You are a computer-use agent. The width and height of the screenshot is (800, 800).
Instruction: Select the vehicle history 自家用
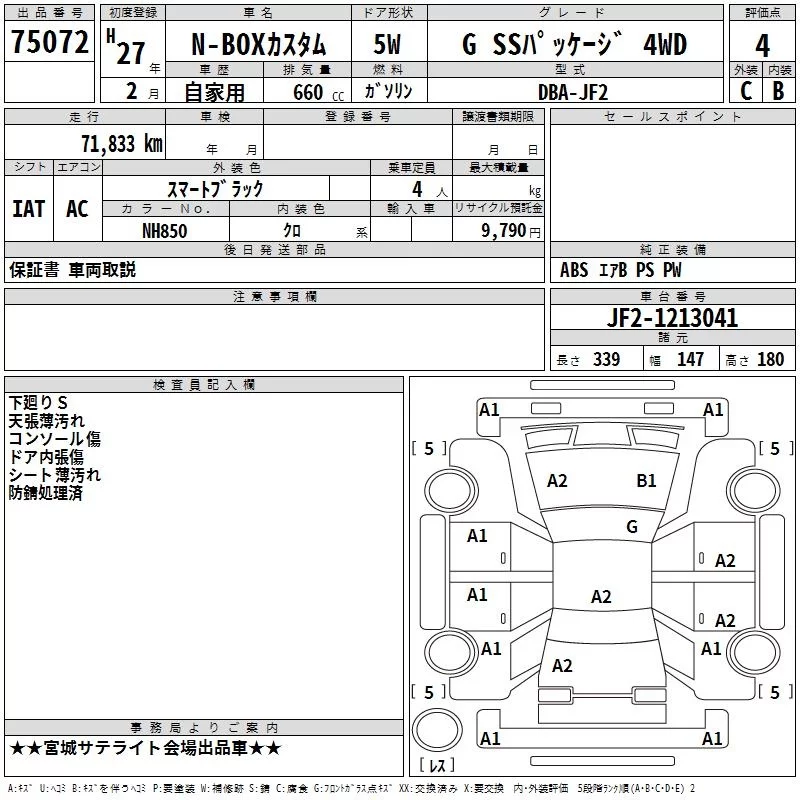coord(214,92)
